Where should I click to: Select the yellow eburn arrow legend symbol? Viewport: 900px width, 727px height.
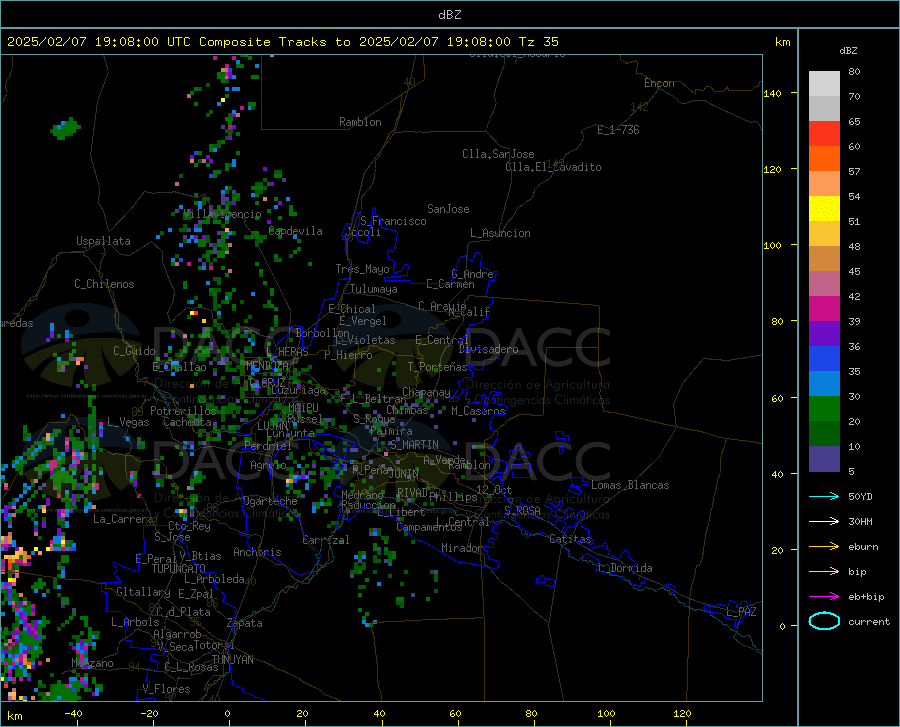pos(824,547)
